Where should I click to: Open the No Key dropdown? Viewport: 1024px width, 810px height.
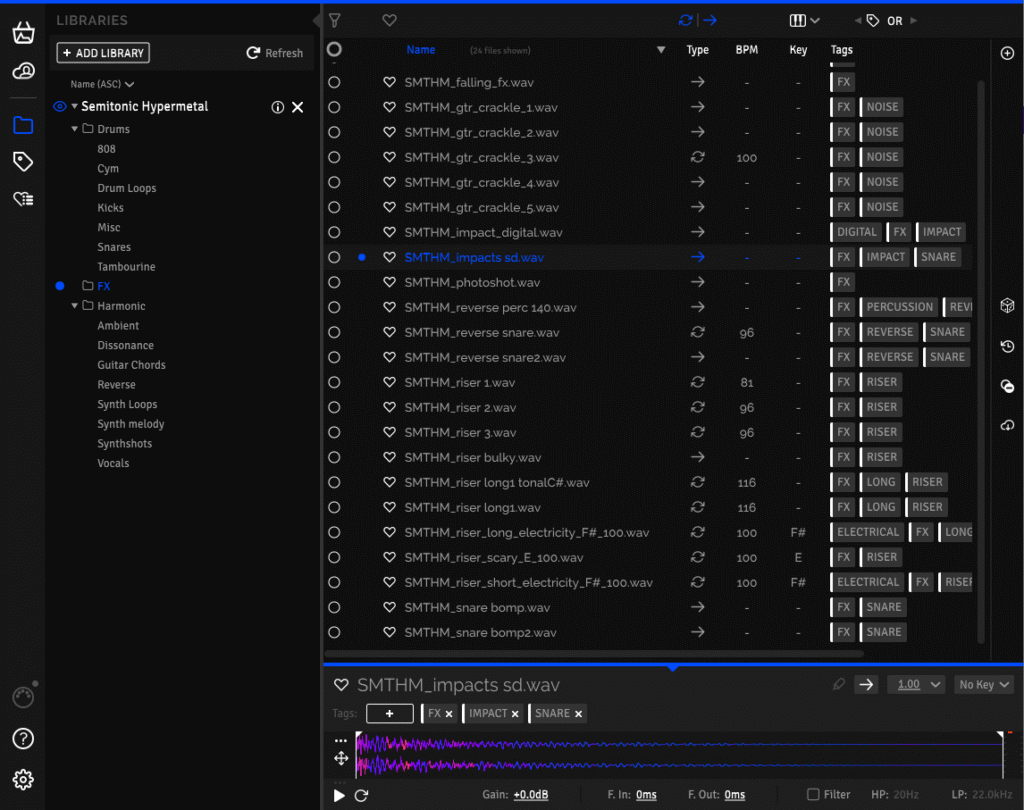(984, 685)
